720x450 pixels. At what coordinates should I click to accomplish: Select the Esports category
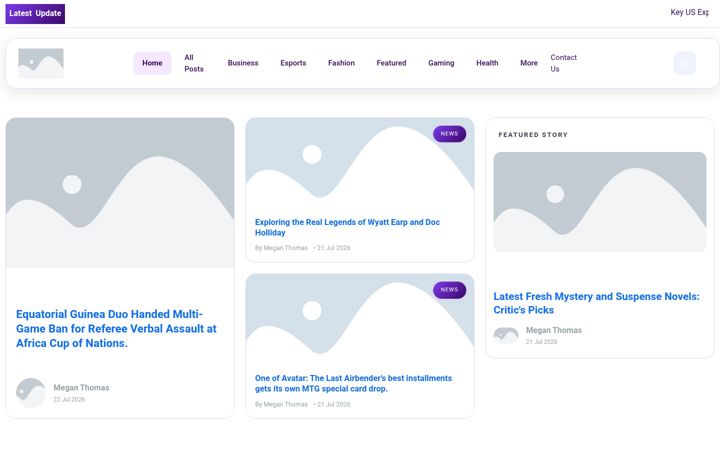[293, 63]
